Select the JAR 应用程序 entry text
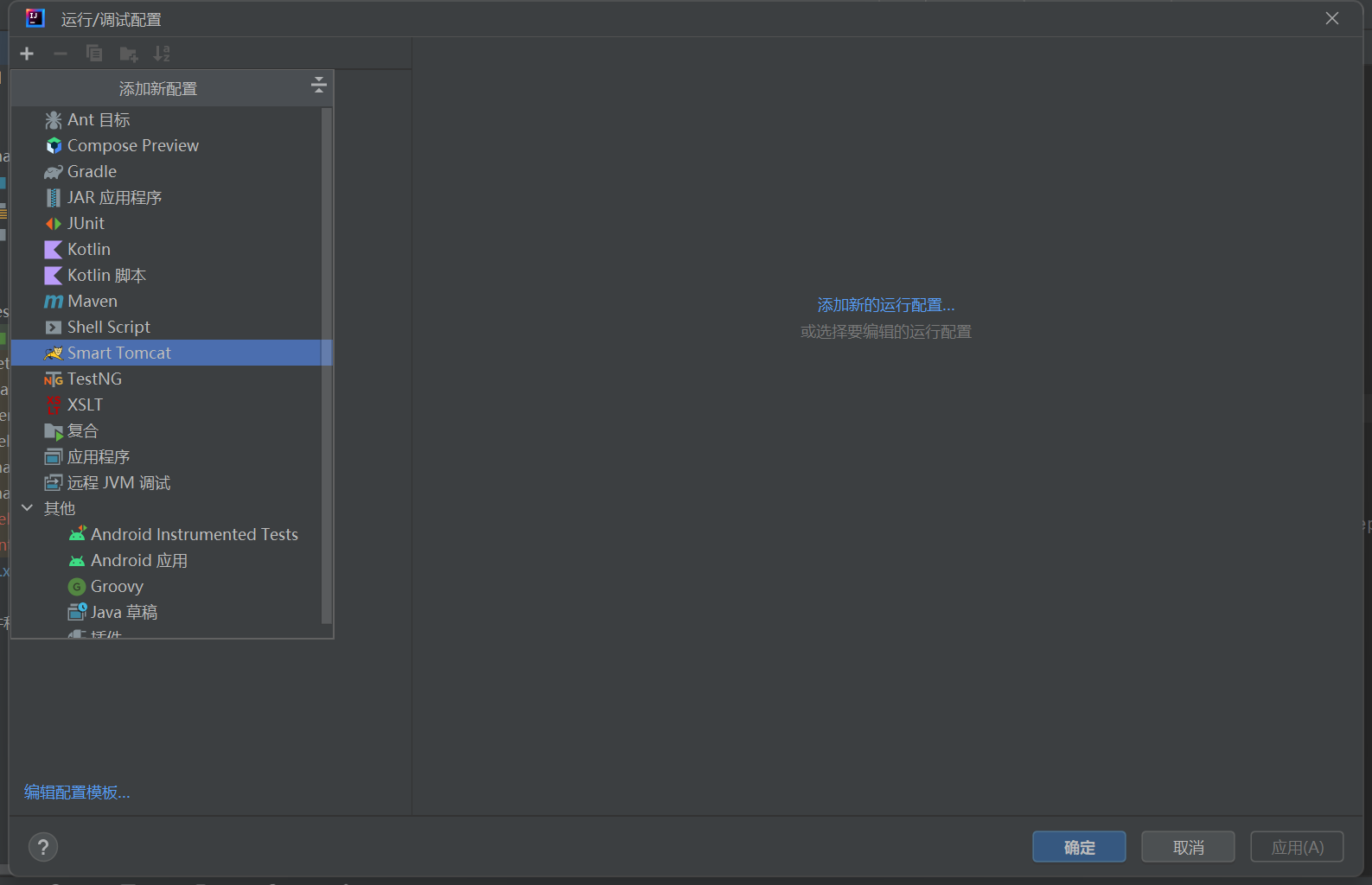Viewport: 1372px width, 885px height. (114, 198)
